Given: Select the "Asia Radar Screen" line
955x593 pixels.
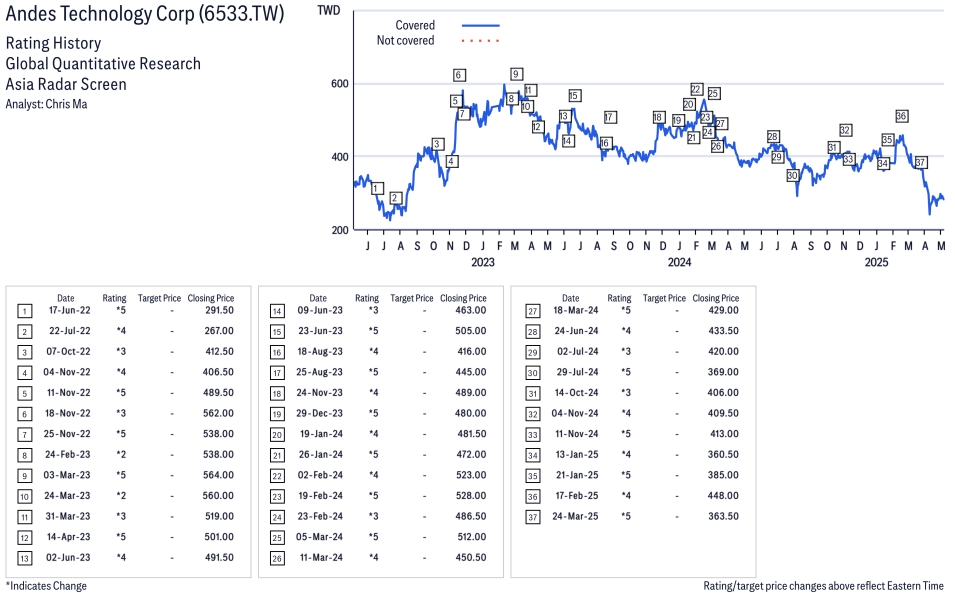Looking at the screenshot, I should click(x=66, y=84).
